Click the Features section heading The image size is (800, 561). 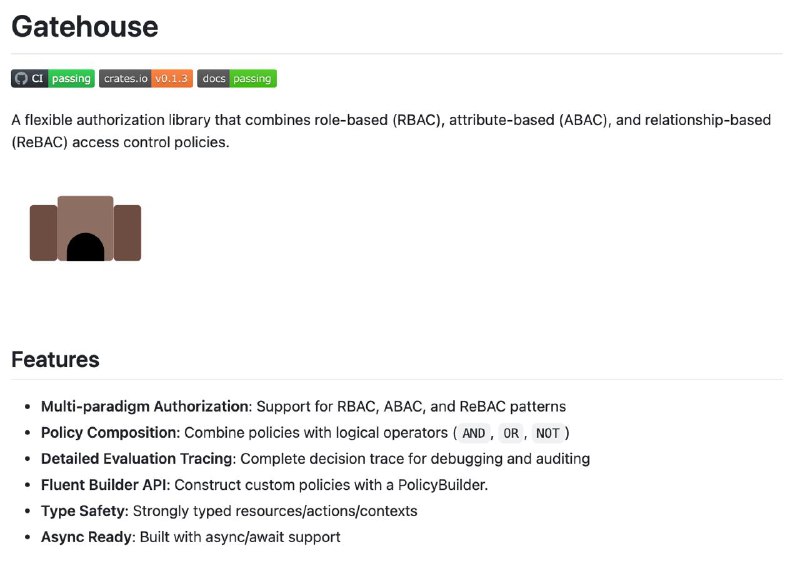click(55, 360)
